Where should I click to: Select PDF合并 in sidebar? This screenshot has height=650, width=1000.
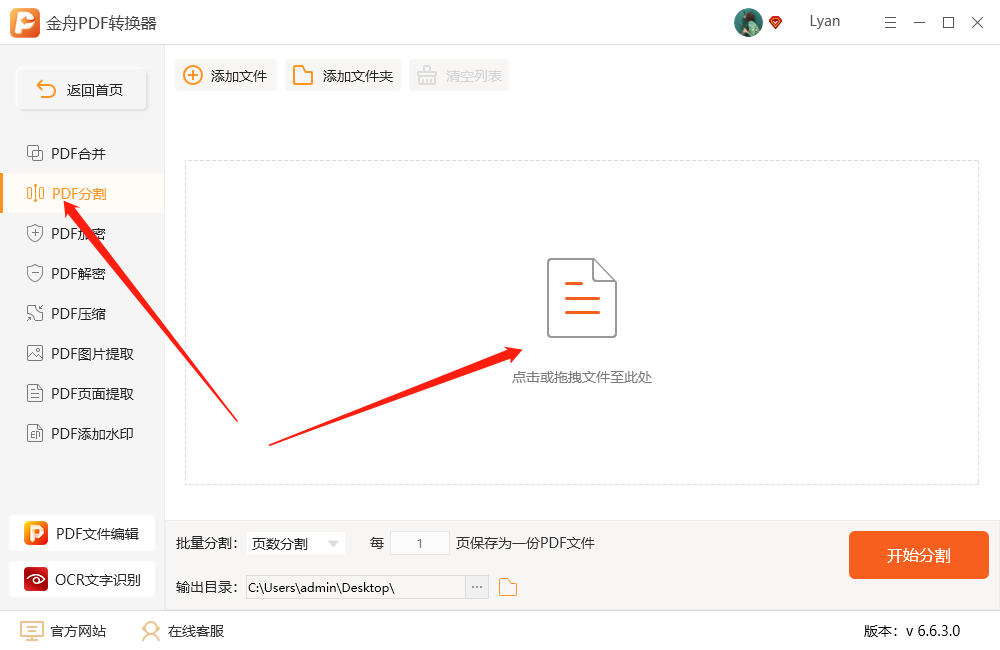coord(82,153)
